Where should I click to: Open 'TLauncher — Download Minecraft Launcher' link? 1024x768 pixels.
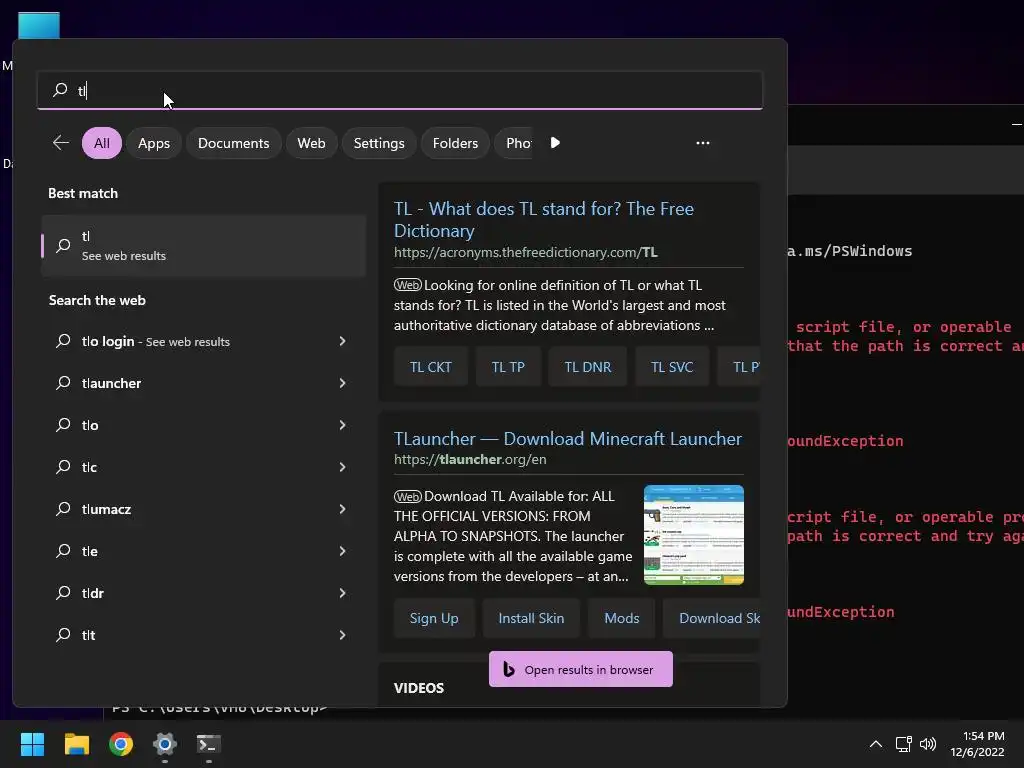tap(568, 438)
